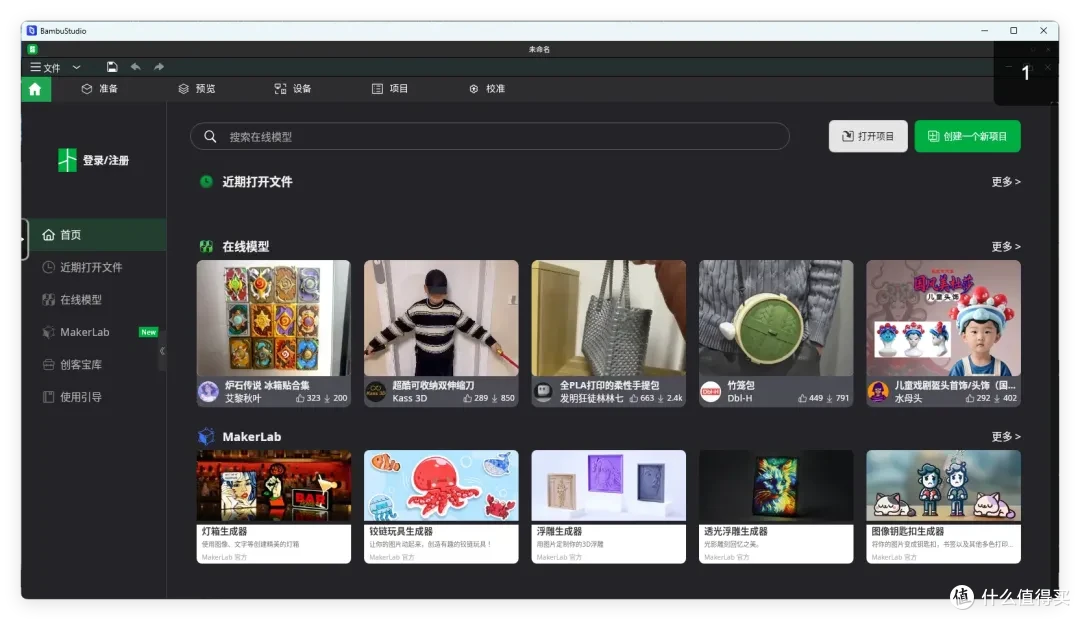Click 发明狂徒林林七 author avatar

coord(543,392)
